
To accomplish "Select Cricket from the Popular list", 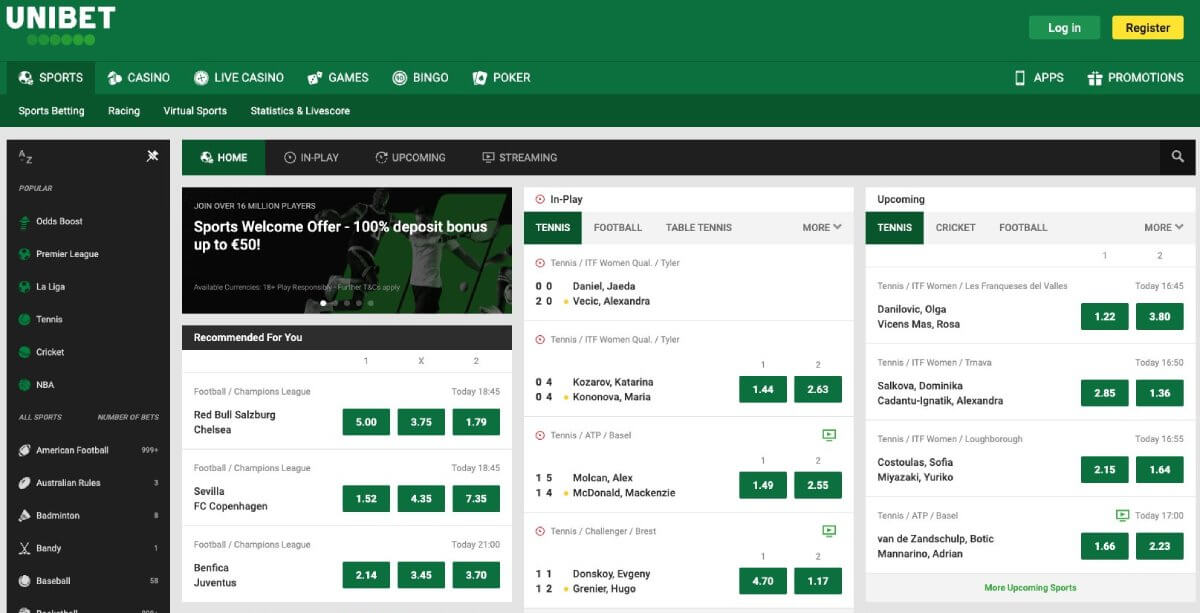I will (48, 352).
